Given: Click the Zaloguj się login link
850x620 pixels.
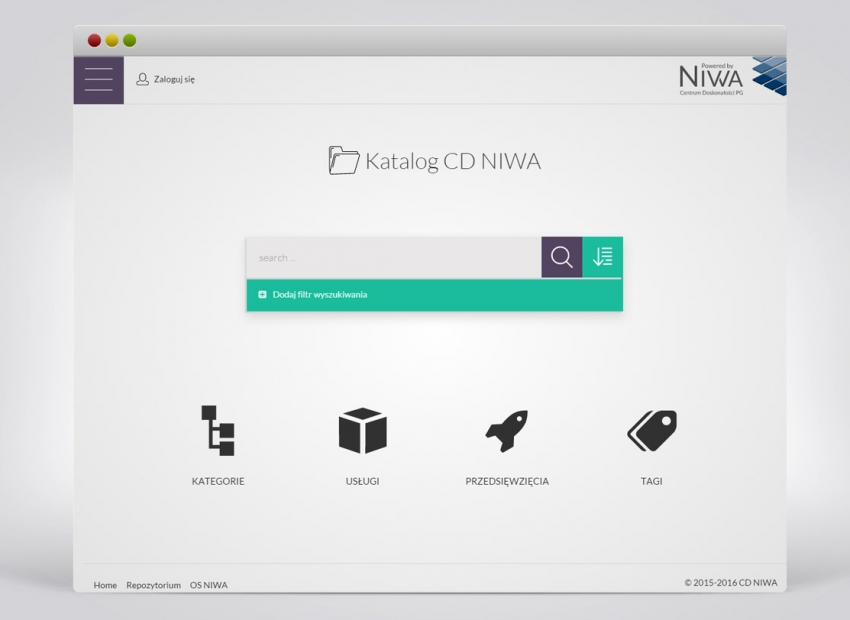Looking at the screenshot, I should [174, 79].
